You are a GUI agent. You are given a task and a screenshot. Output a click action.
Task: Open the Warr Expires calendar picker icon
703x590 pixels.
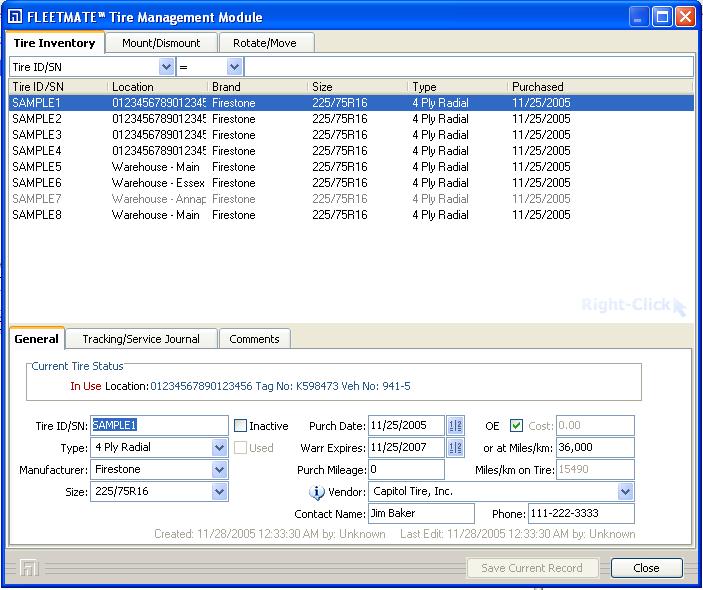tap(455, 447)
